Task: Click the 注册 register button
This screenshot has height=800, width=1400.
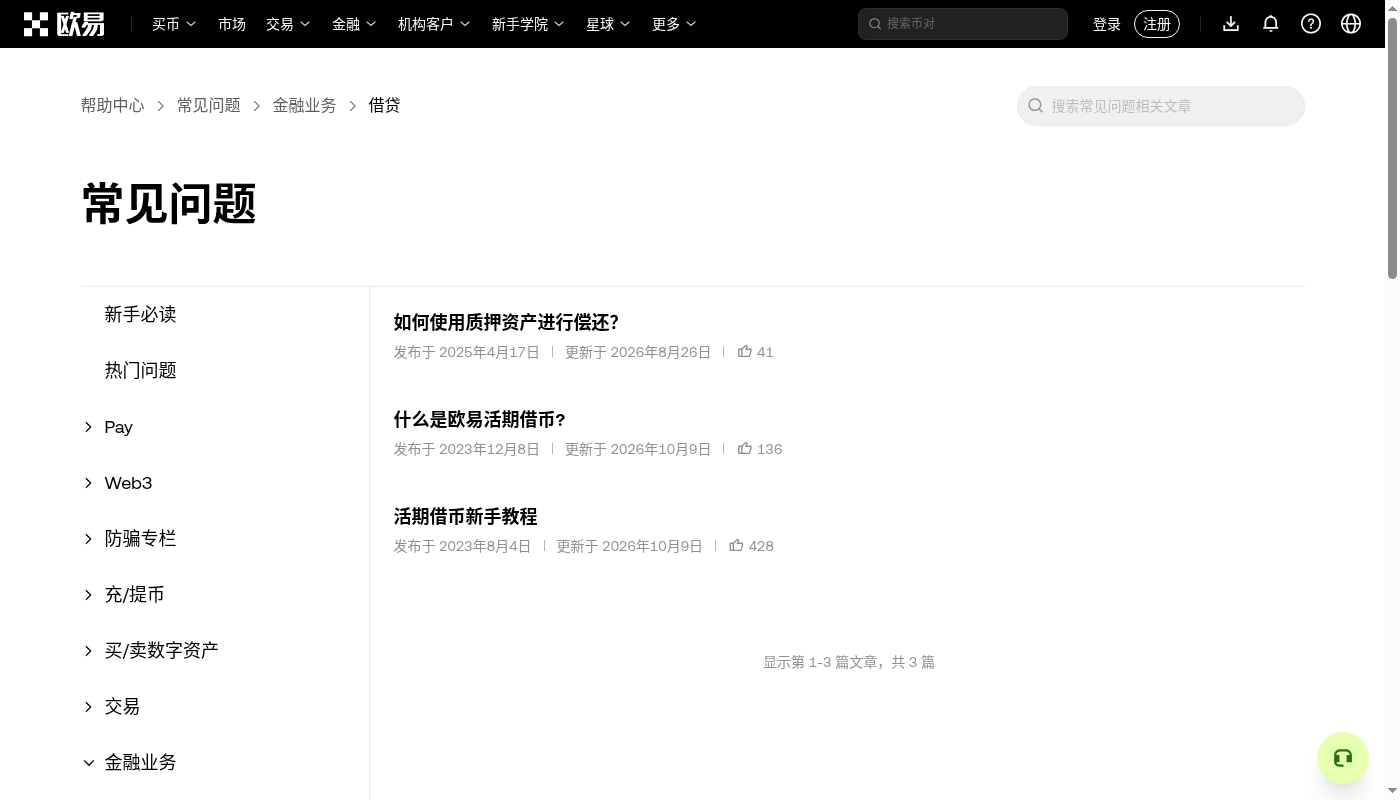Action: (1157, 24)
